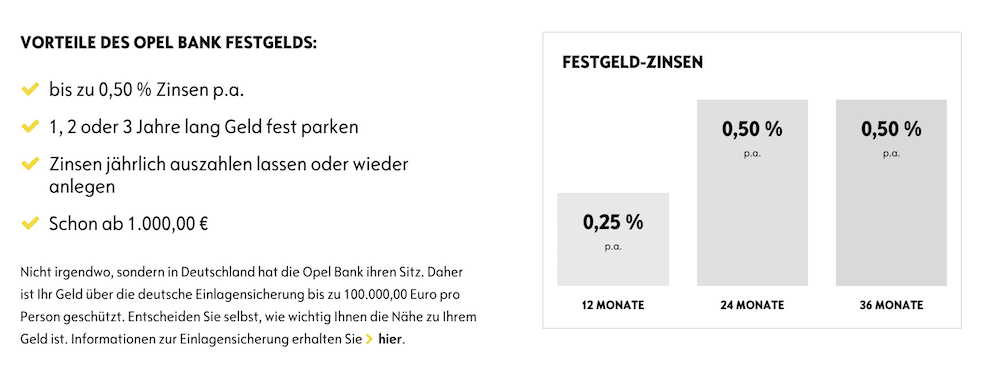Click the checkmark beside Zinsen jährlich auszahlen
The width and height of the screenshot is (1000, 380).
(30, 164)
